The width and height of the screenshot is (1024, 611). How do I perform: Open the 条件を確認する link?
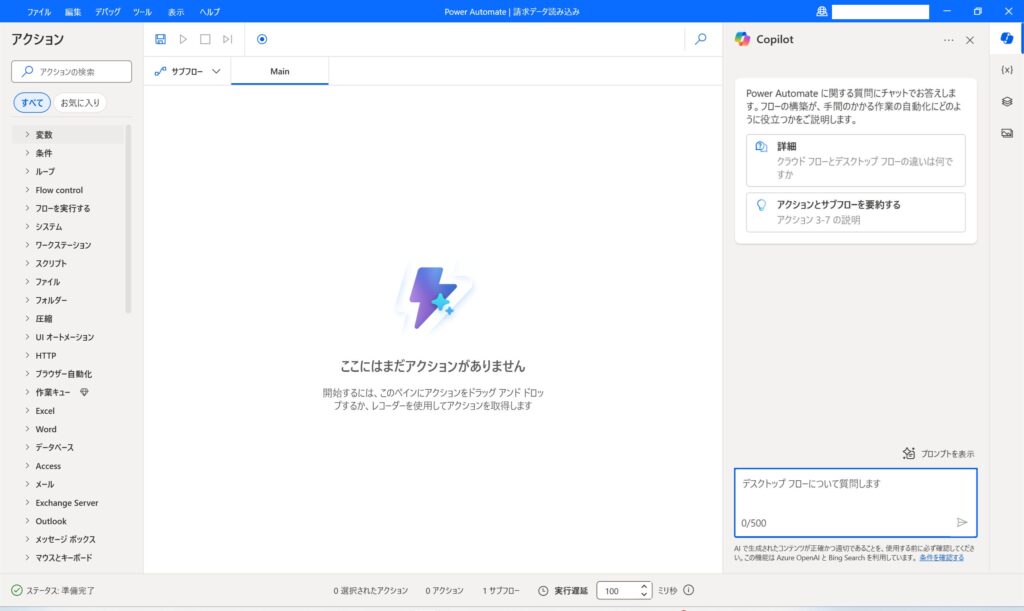point(941,558)
